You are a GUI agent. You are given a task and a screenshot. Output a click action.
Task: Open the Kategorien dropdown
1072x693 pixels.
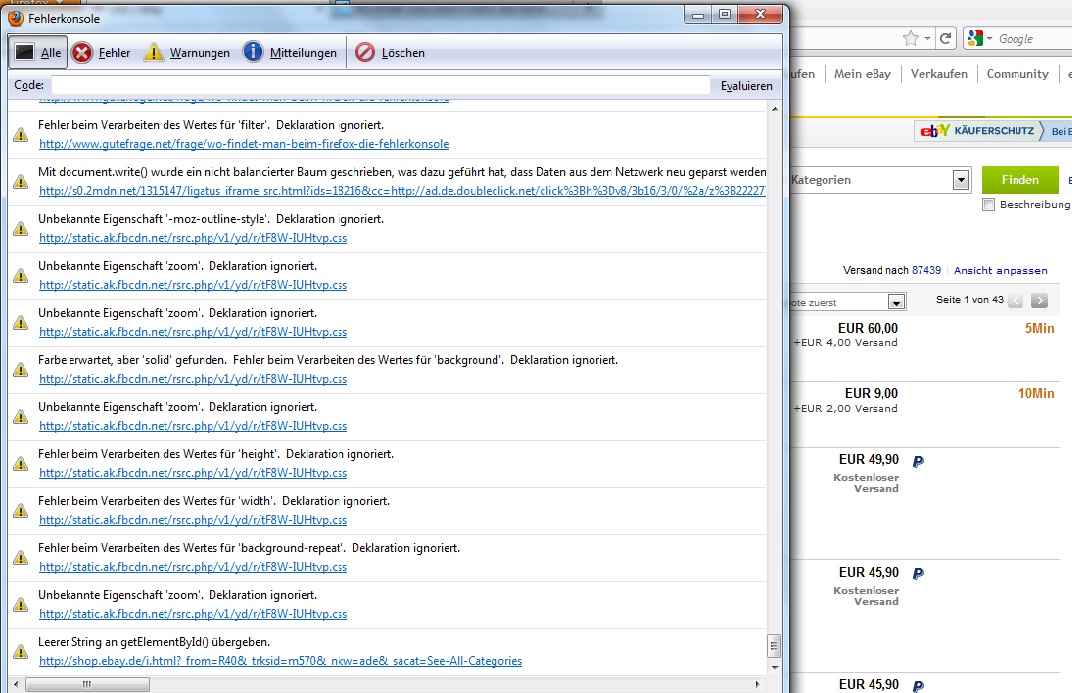pos(961,181)
